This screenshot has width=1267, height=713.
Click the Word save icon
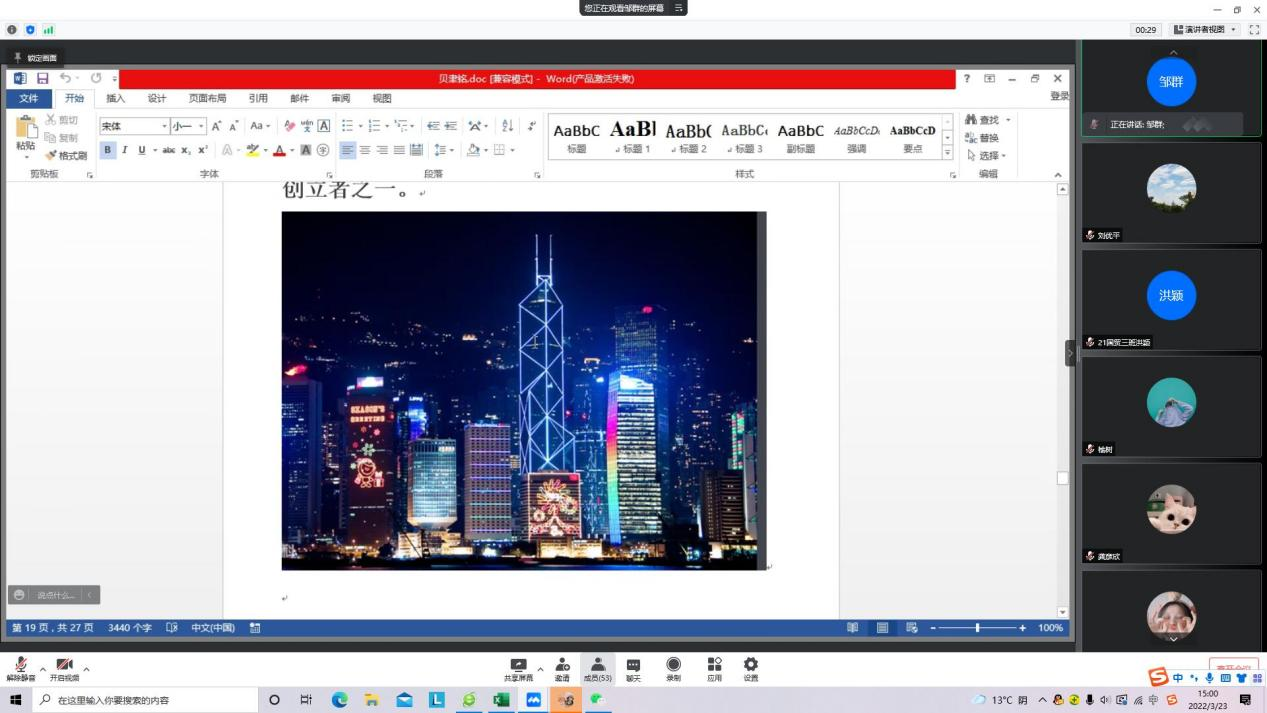click(x=43, y=78)
